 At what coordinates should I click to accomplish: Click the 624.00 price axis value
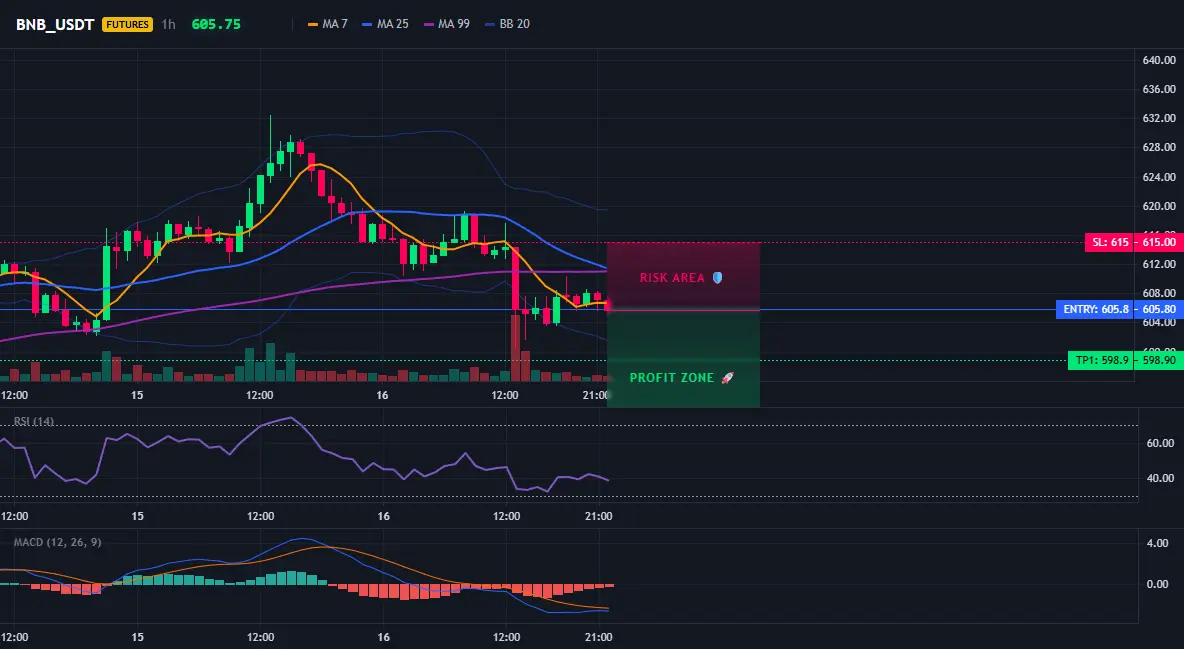pos(1159,177)
